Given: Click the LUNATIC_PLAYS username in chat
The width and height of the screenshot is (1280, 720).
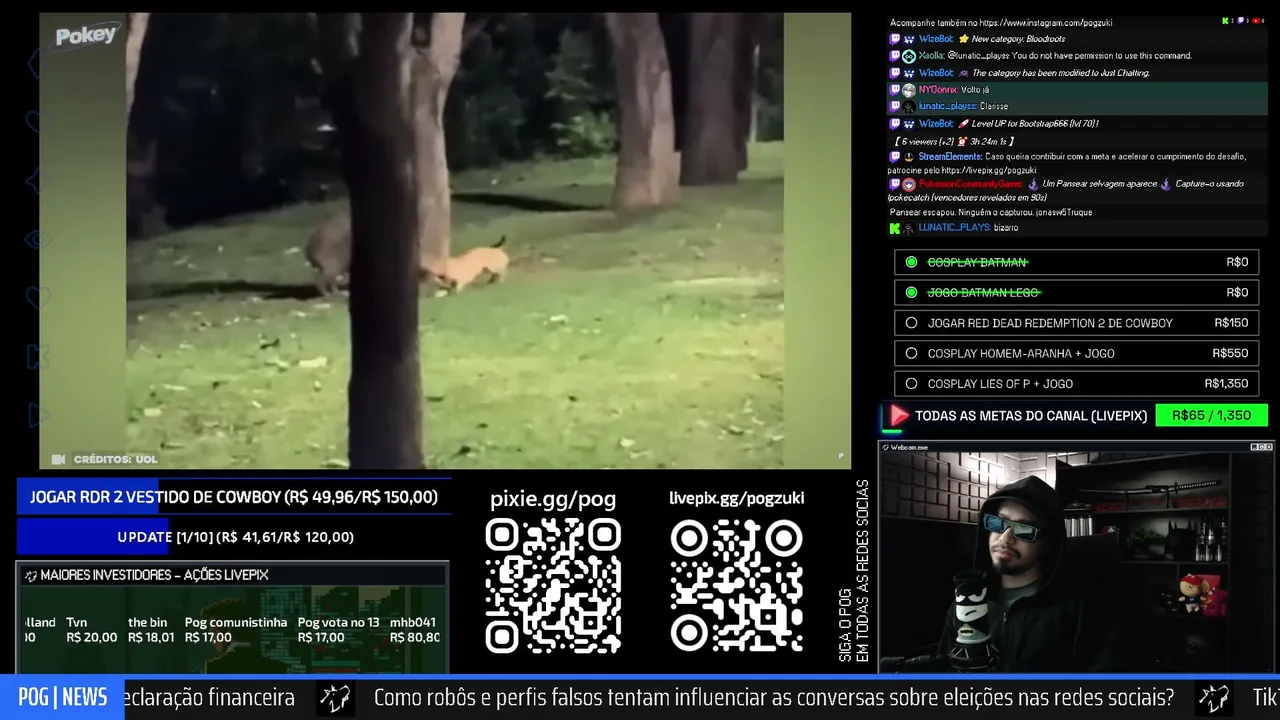Looking at the screenshot, I should pyautogui.click(x=954, y=228).
